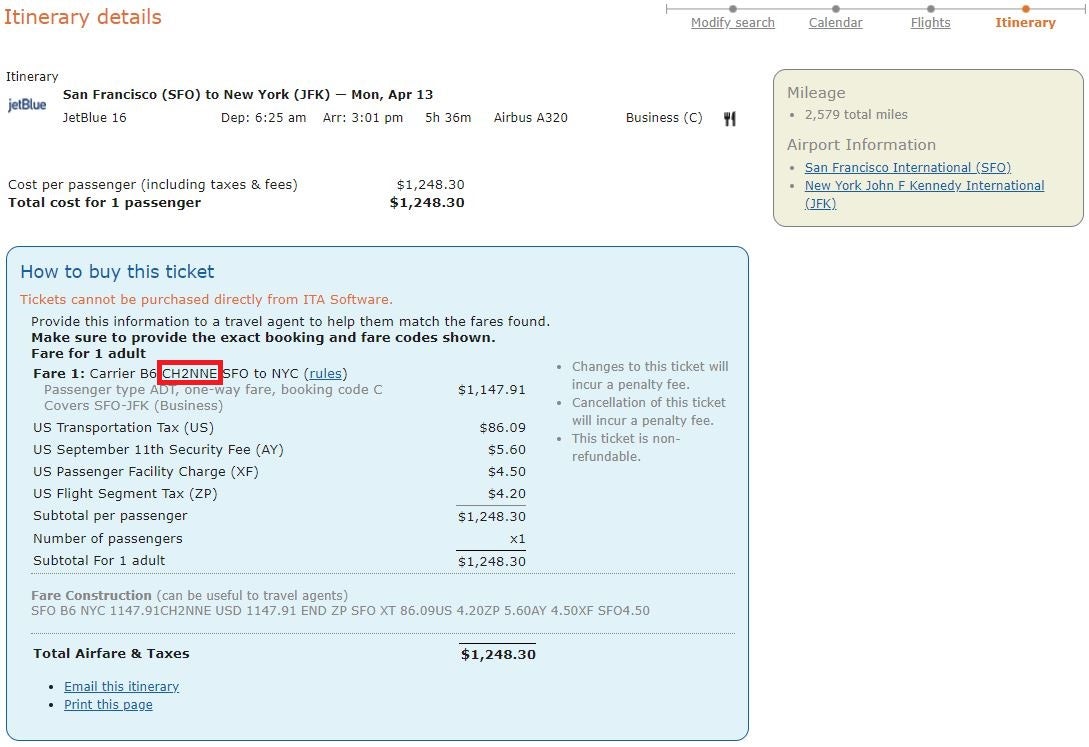Click the Itinerary details heading
Viewport: 1089px width, 747px height.
(83, 17)
